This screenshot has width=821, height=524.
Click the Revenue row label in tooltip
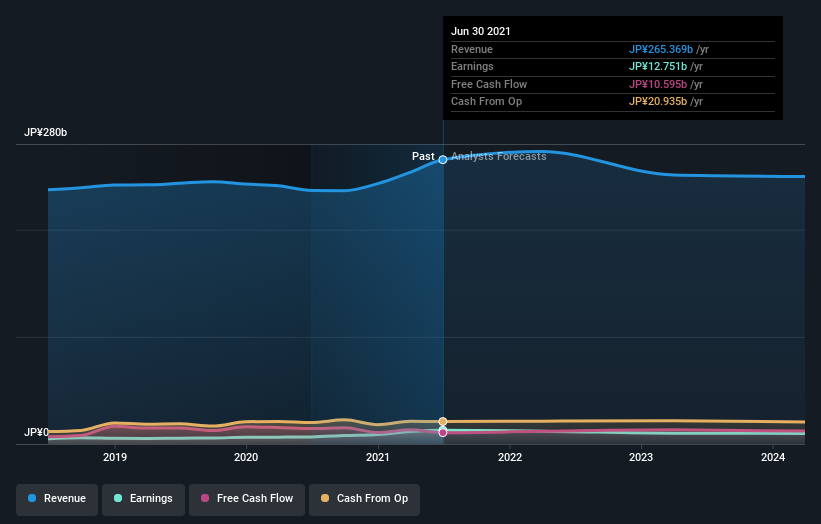472,49
